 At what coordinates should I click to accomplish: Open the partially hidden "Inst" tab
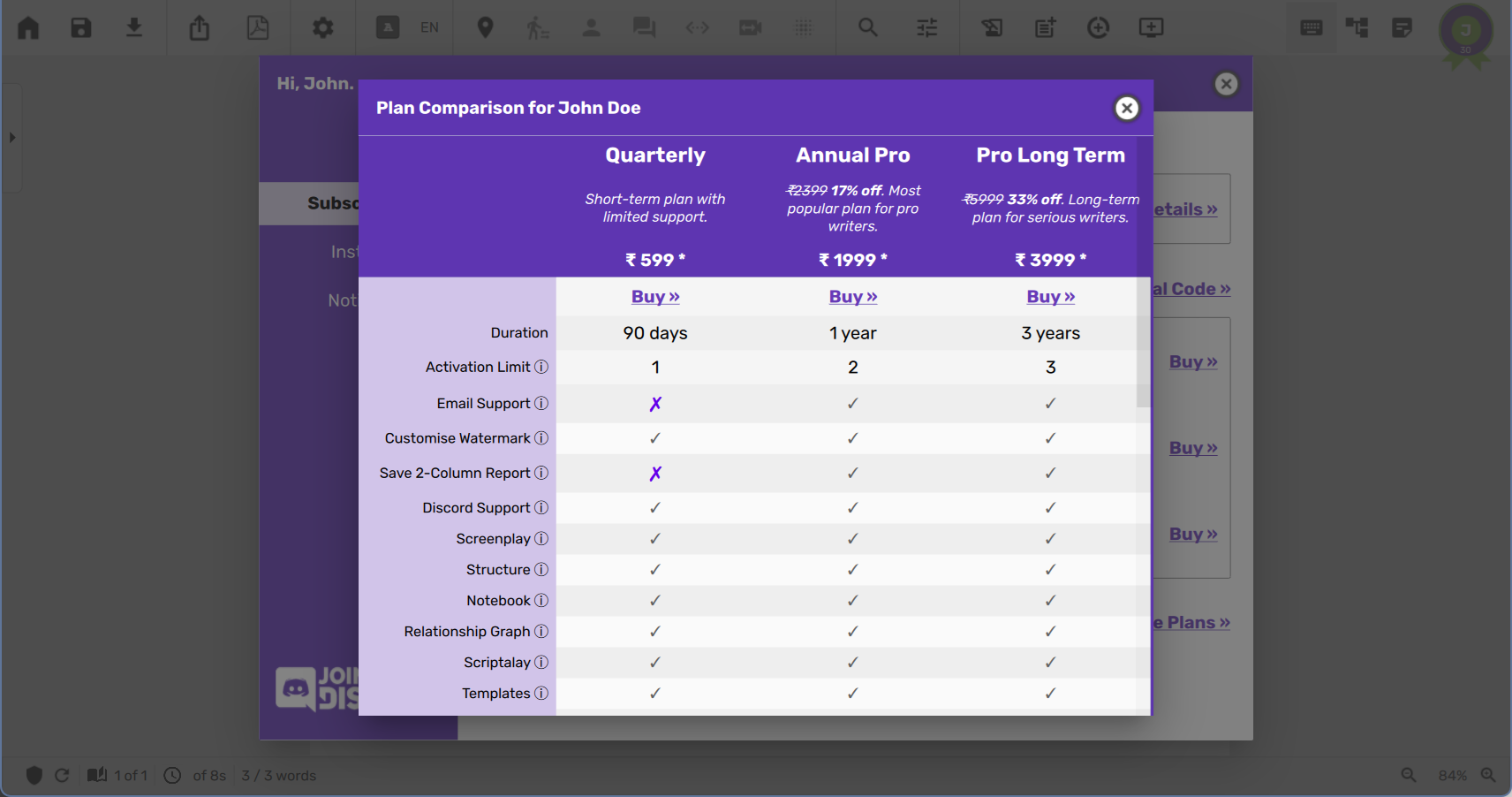click(x=344, y=252)
